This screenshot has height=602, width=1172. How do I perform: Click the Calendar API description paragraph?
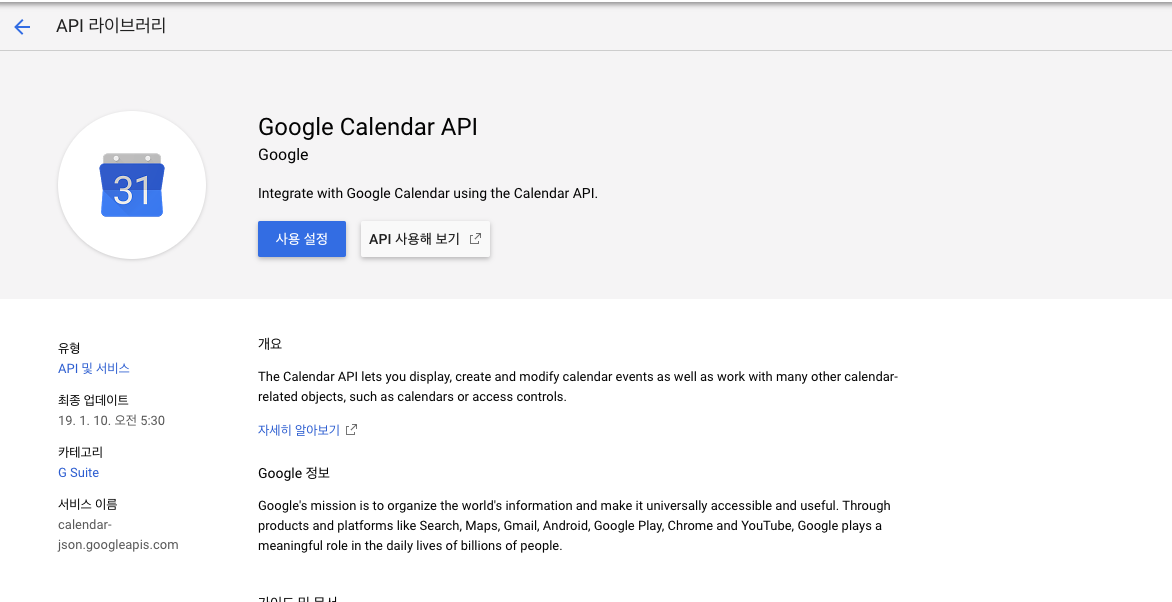point(577,386)
